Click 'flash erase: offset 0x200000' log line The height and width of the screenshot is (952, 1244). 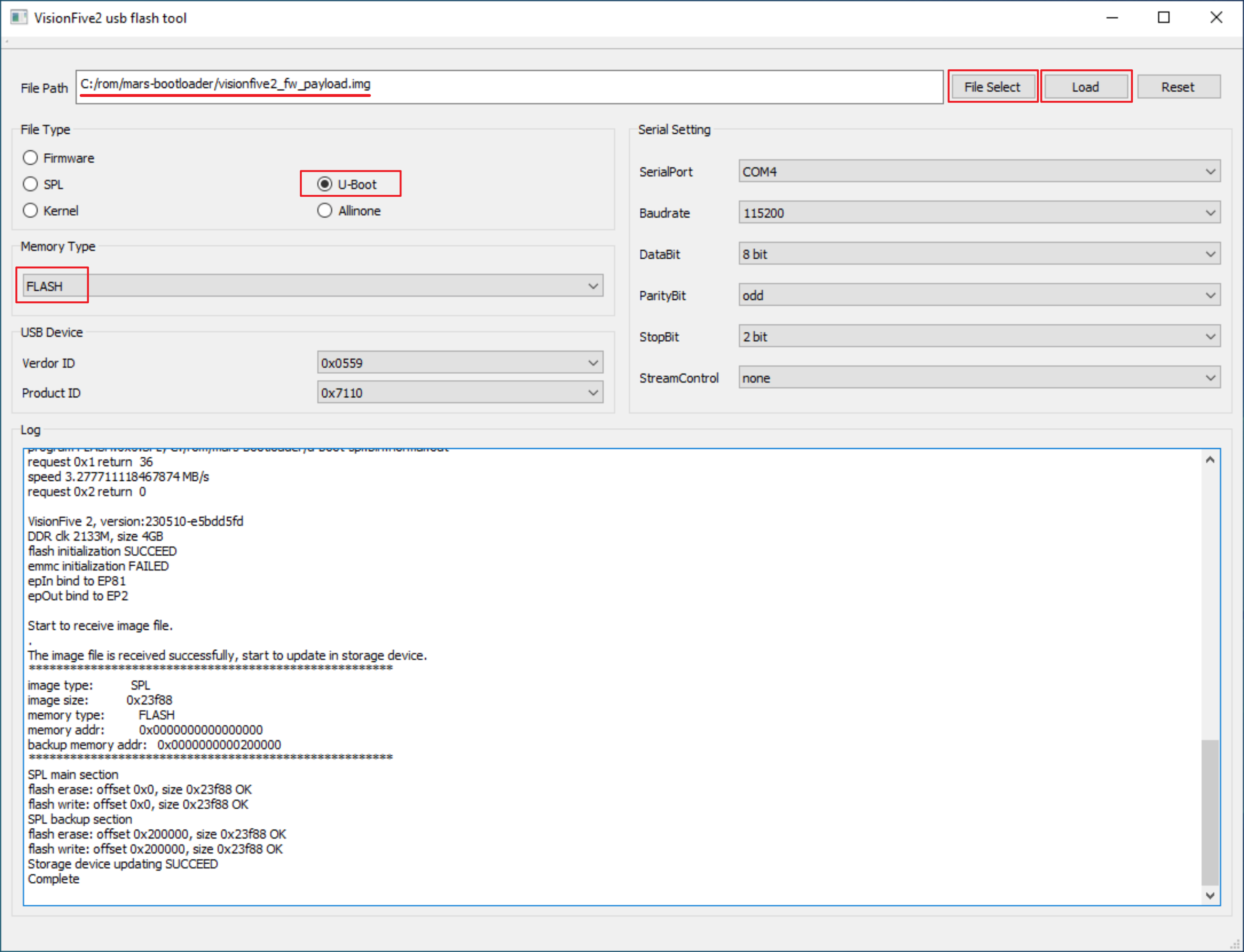[157, 834]
